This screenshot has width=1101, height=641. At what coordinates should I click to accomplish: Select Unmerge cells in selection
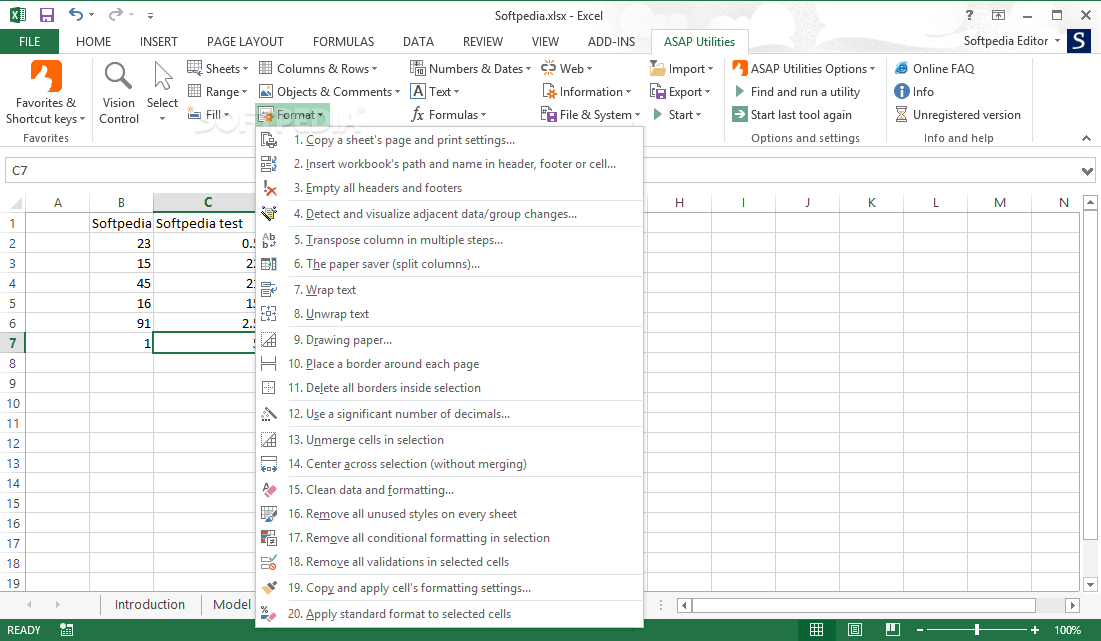(449, 440)
